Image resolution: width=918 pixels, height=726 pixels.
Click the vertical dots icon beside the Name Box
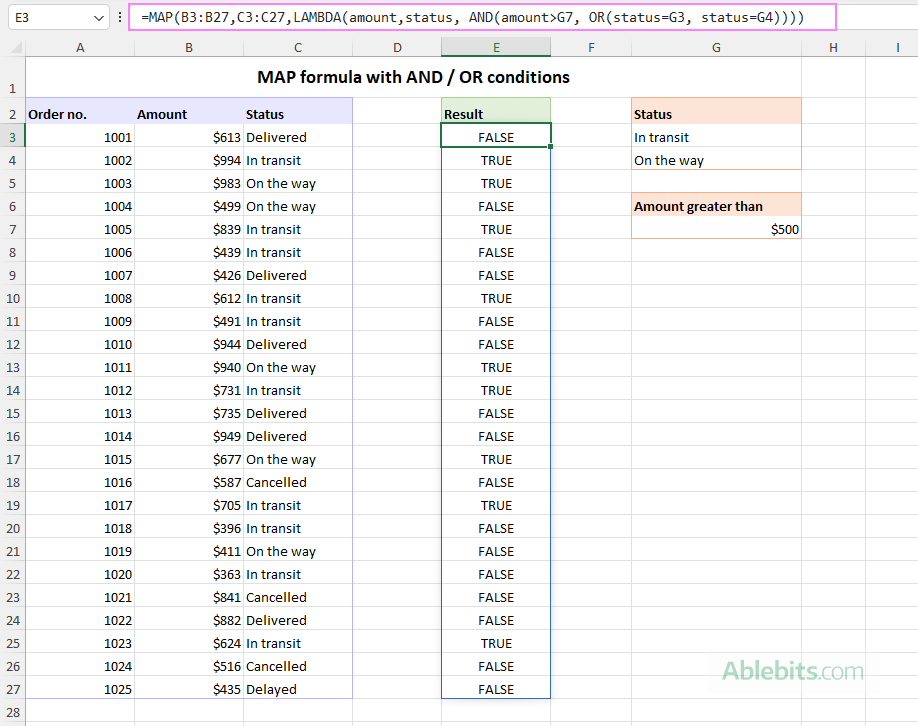pos(119,18)
